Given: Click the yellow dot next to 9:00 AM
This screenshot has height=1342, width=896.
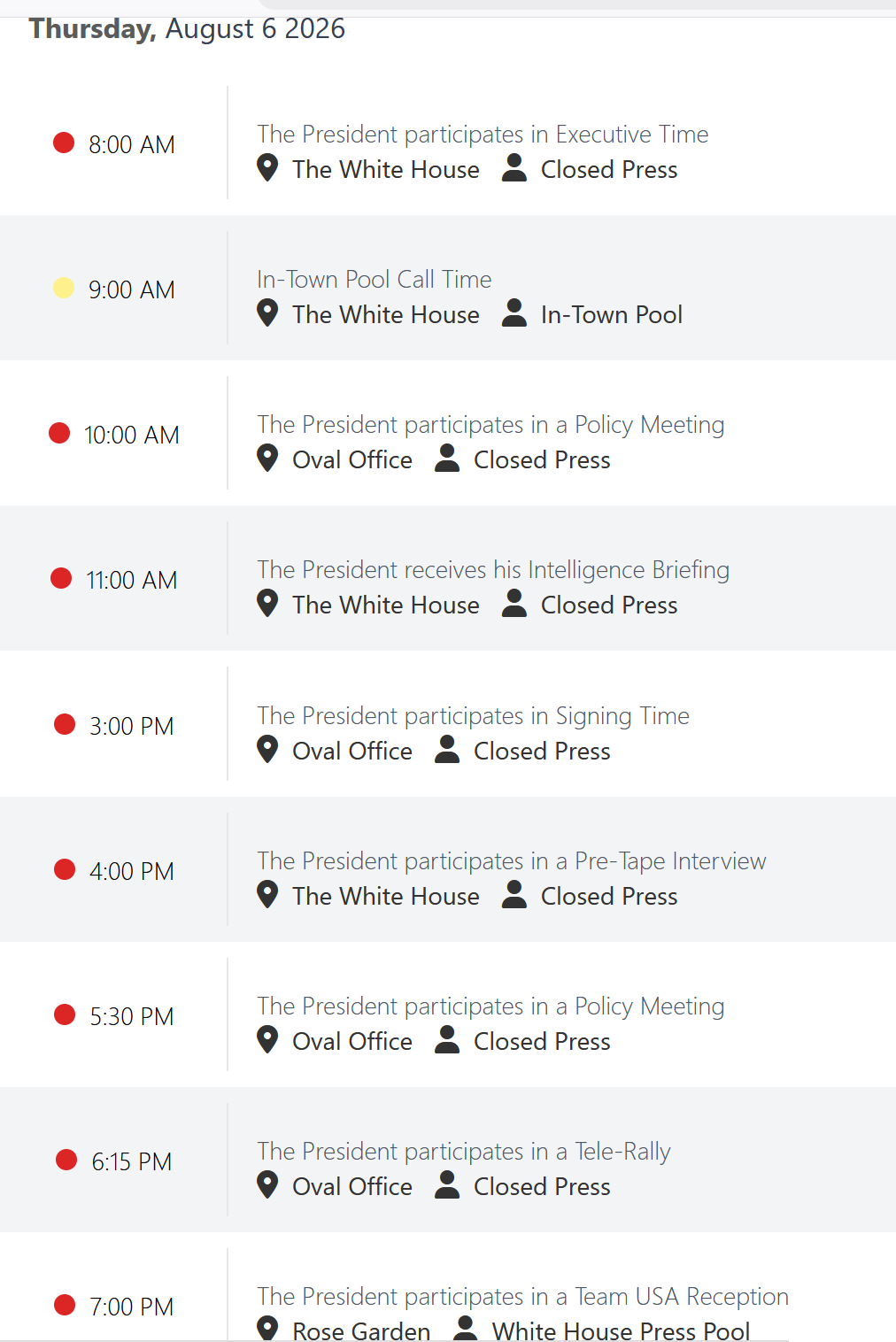Looking at the screenshot, I should coord(64,288).
